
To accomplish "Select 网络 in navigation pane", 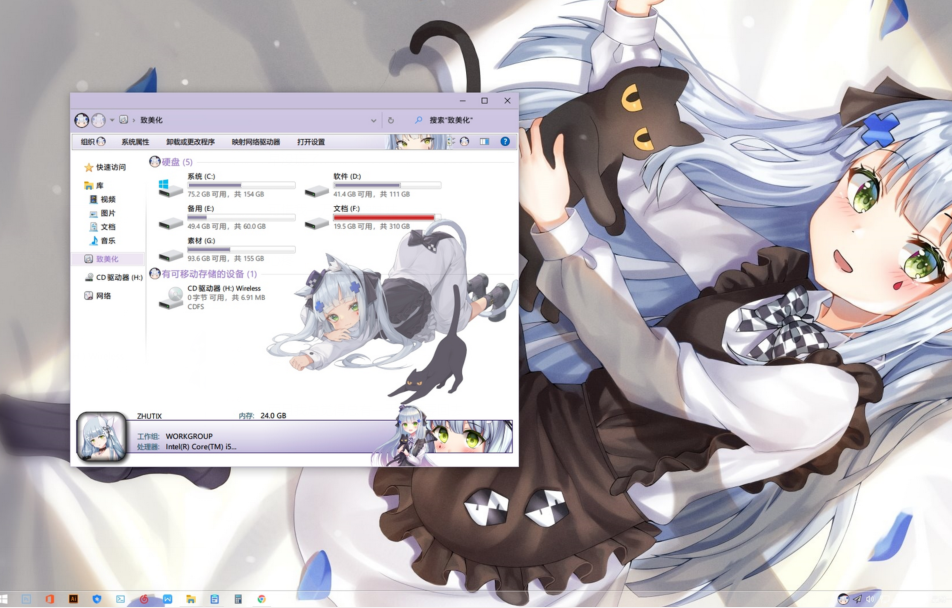I will (x=98, y=296).
